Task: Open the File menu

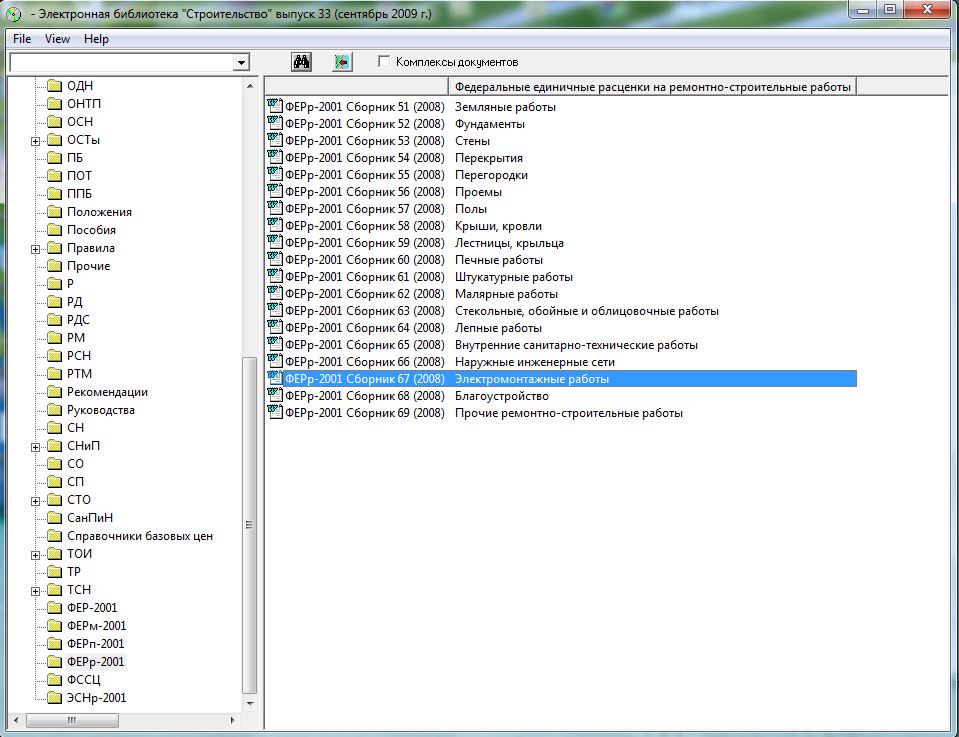Action: [22, 39]
